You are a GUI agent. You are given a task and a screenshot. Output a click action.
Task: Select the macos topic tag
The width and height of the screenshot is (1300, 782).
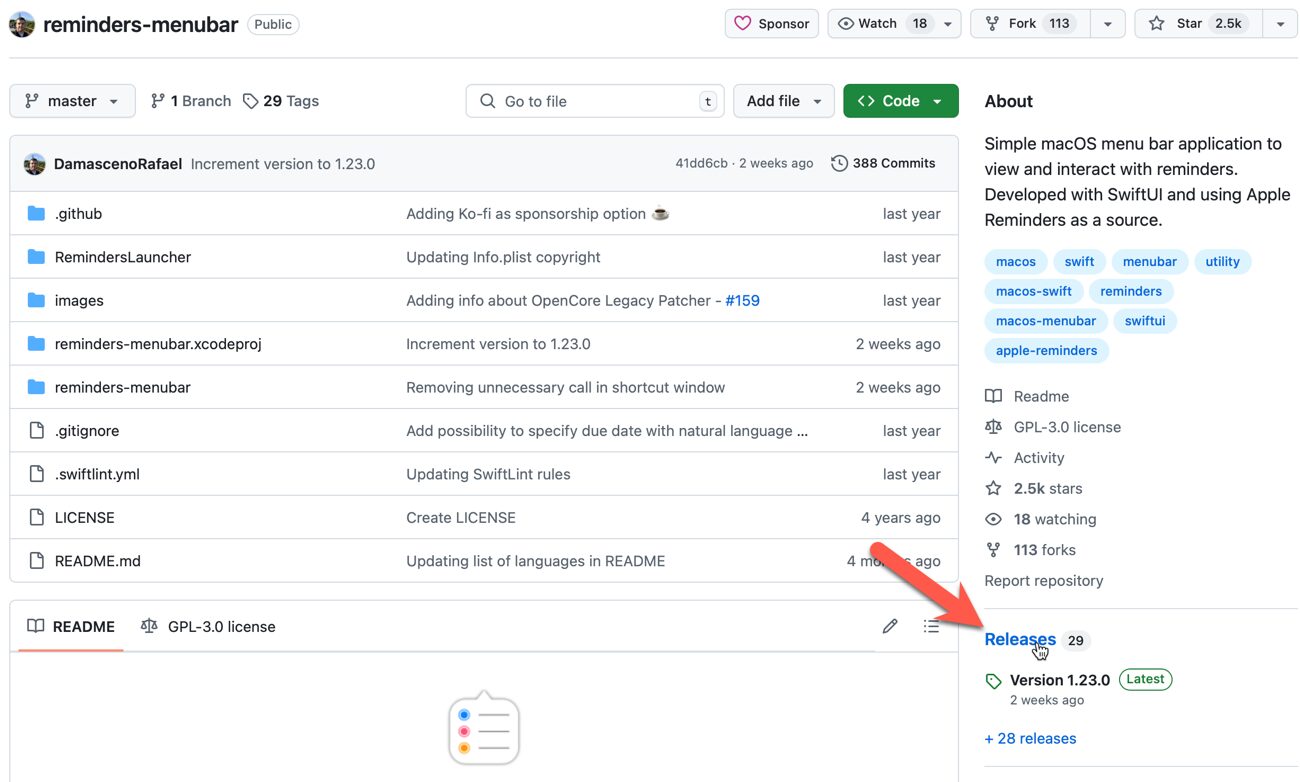(x=1016, y=262)
